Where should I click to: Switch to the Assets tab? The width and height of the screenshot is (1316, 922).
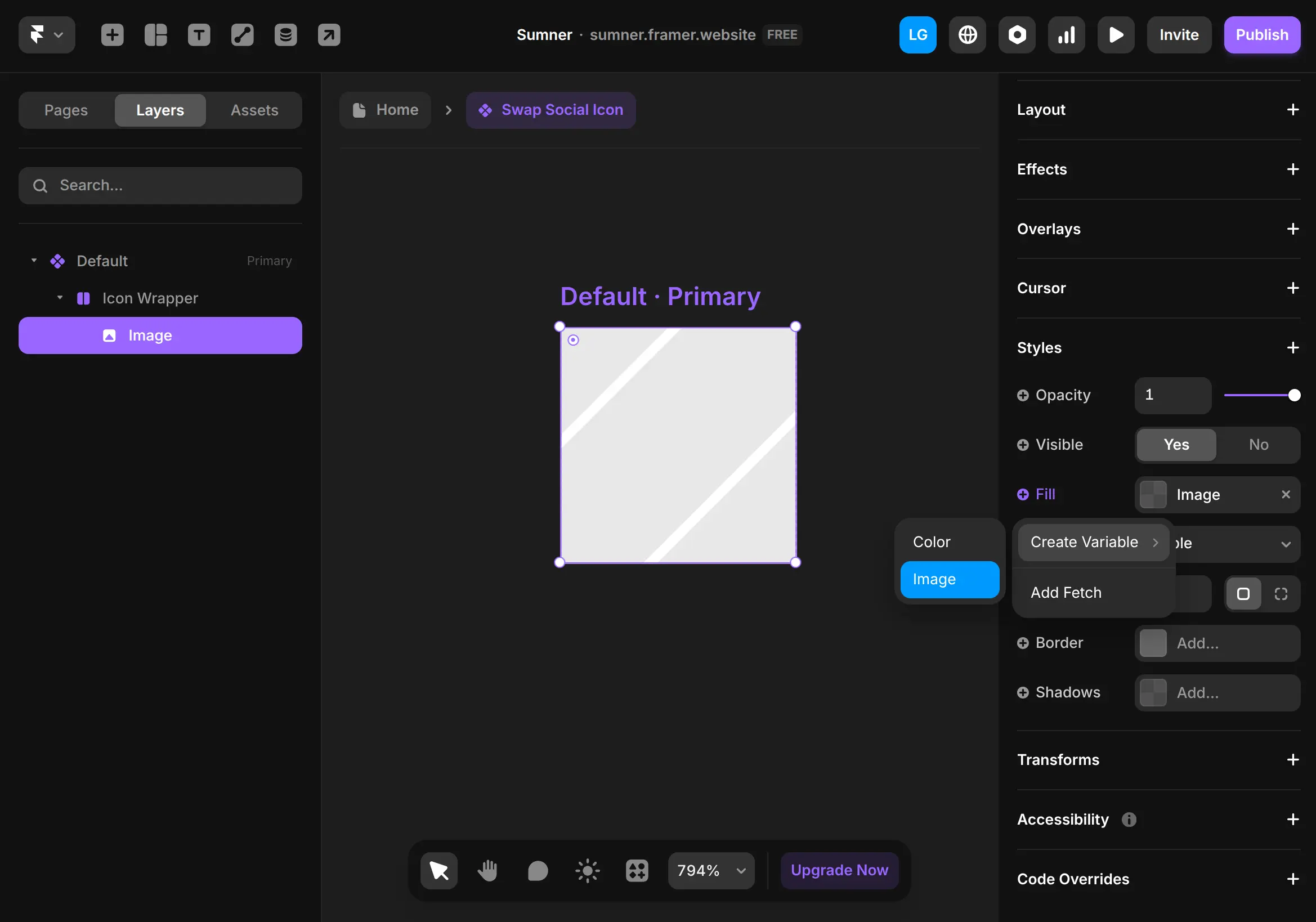[254, 110]
